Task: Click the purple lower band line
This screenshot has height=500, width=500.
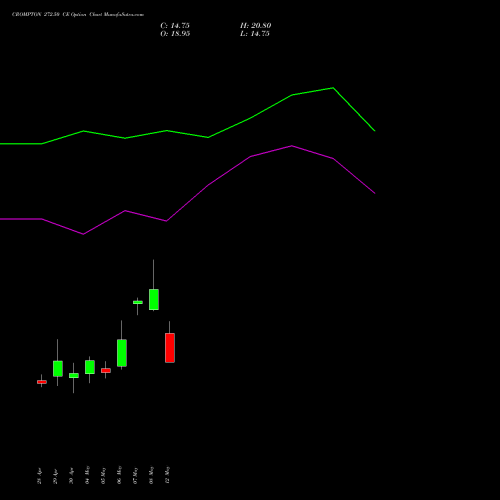Action: (187, 203)
